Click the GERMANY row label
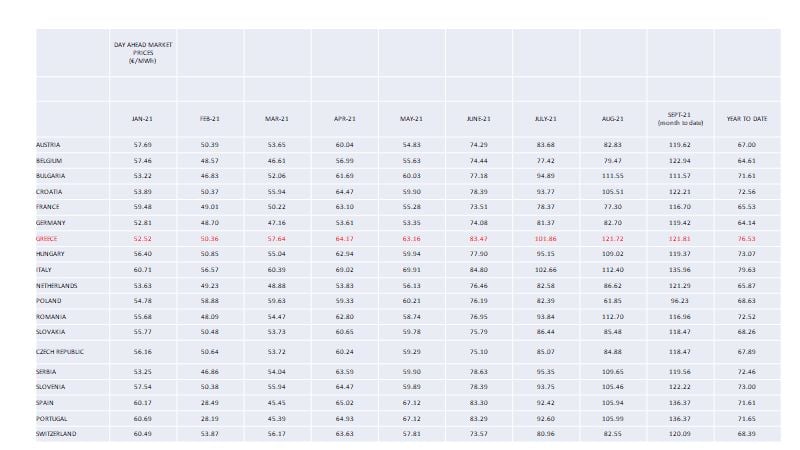This screenshot has height=450, width=800. point(51,223)
